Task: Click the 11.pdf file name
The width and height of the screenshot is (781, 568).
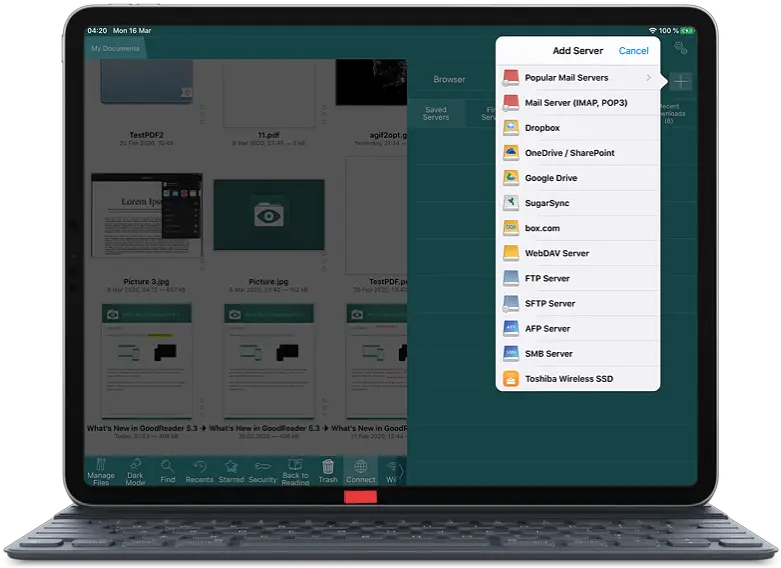Action: [268, 135]
